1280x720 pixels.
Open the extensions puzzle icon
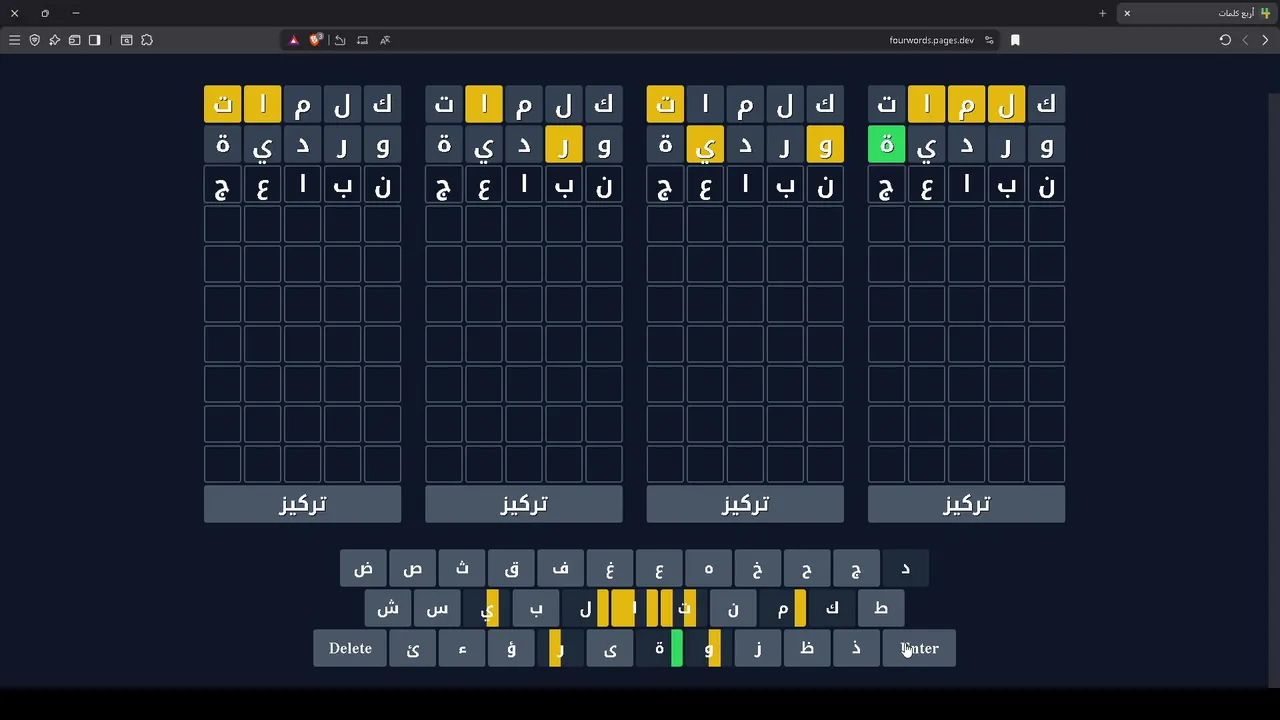click(147, 40)
